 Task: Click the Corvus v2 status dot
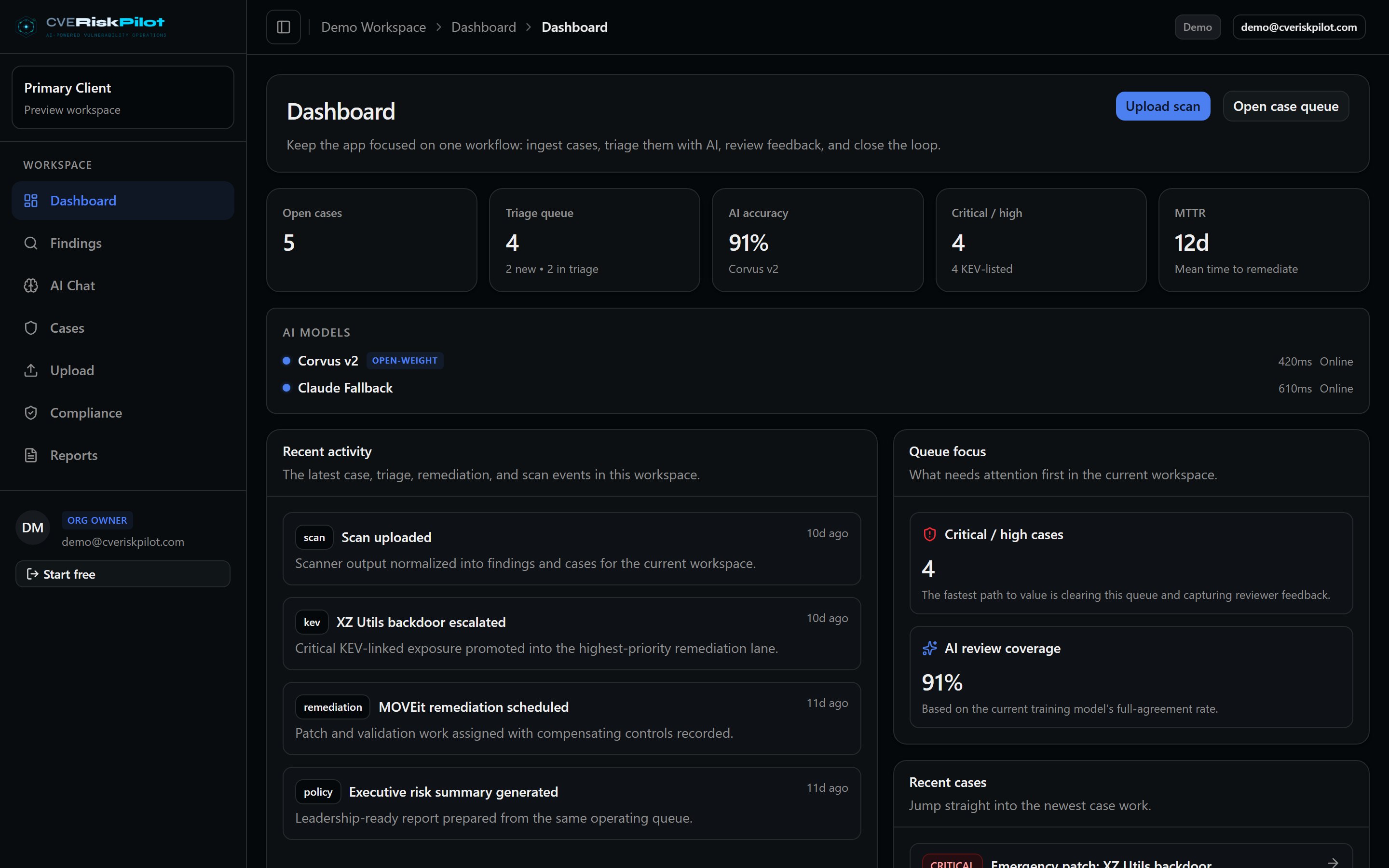click(x=286, y=361)
